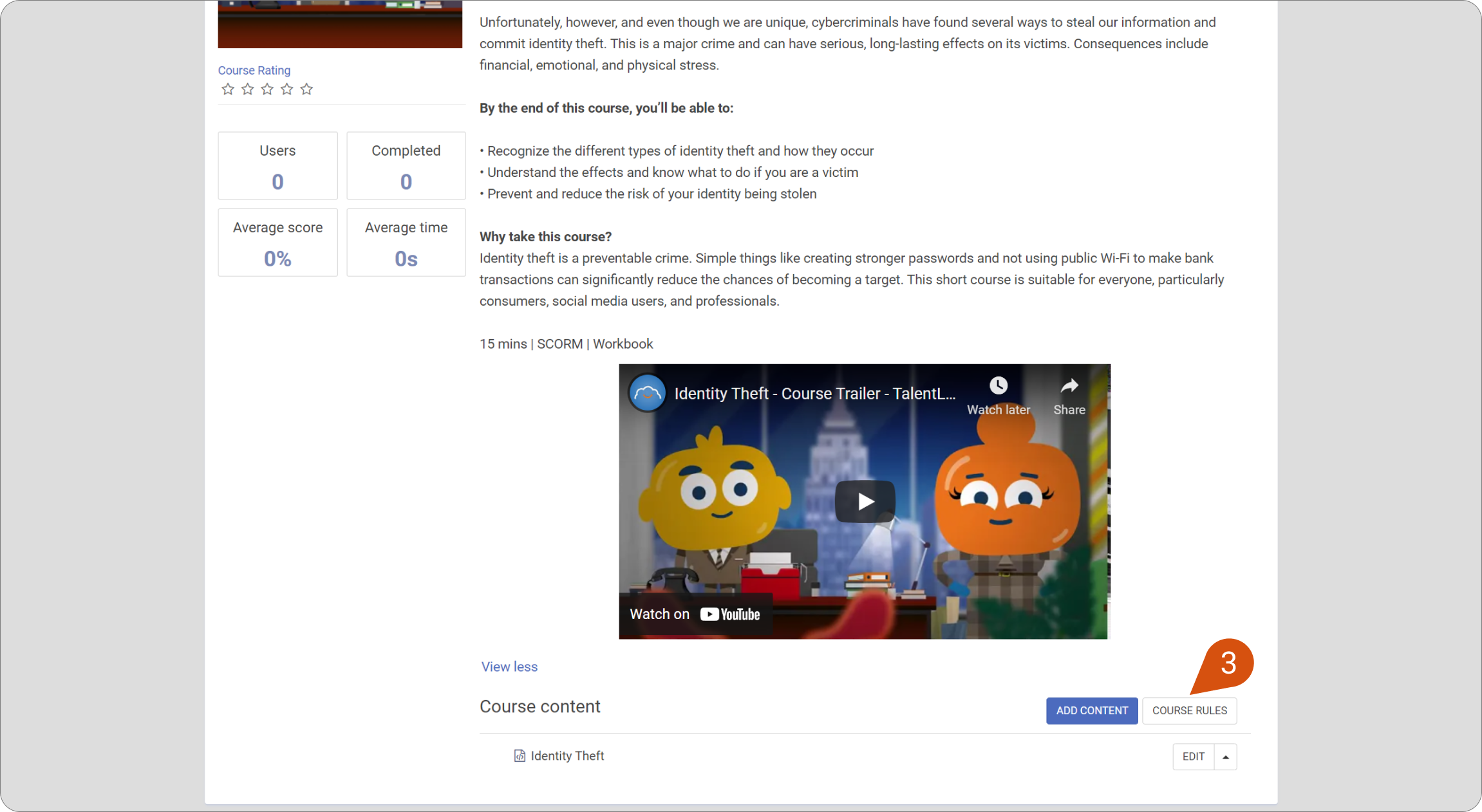Click the Users count card
This screenshot has height=812, width=1482.
(277, 166)
